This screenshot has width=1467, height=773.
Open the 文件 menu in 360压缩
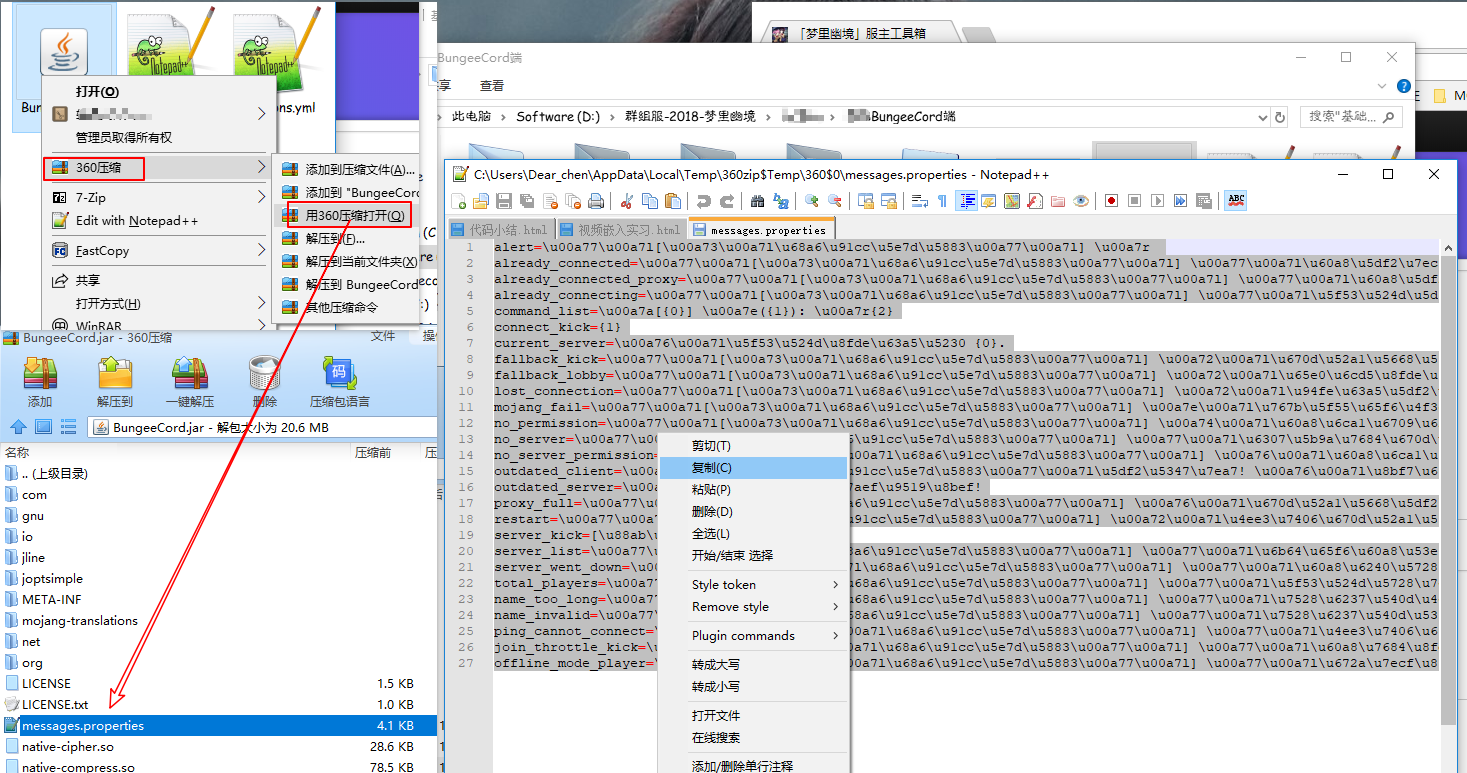pos(383,337)
